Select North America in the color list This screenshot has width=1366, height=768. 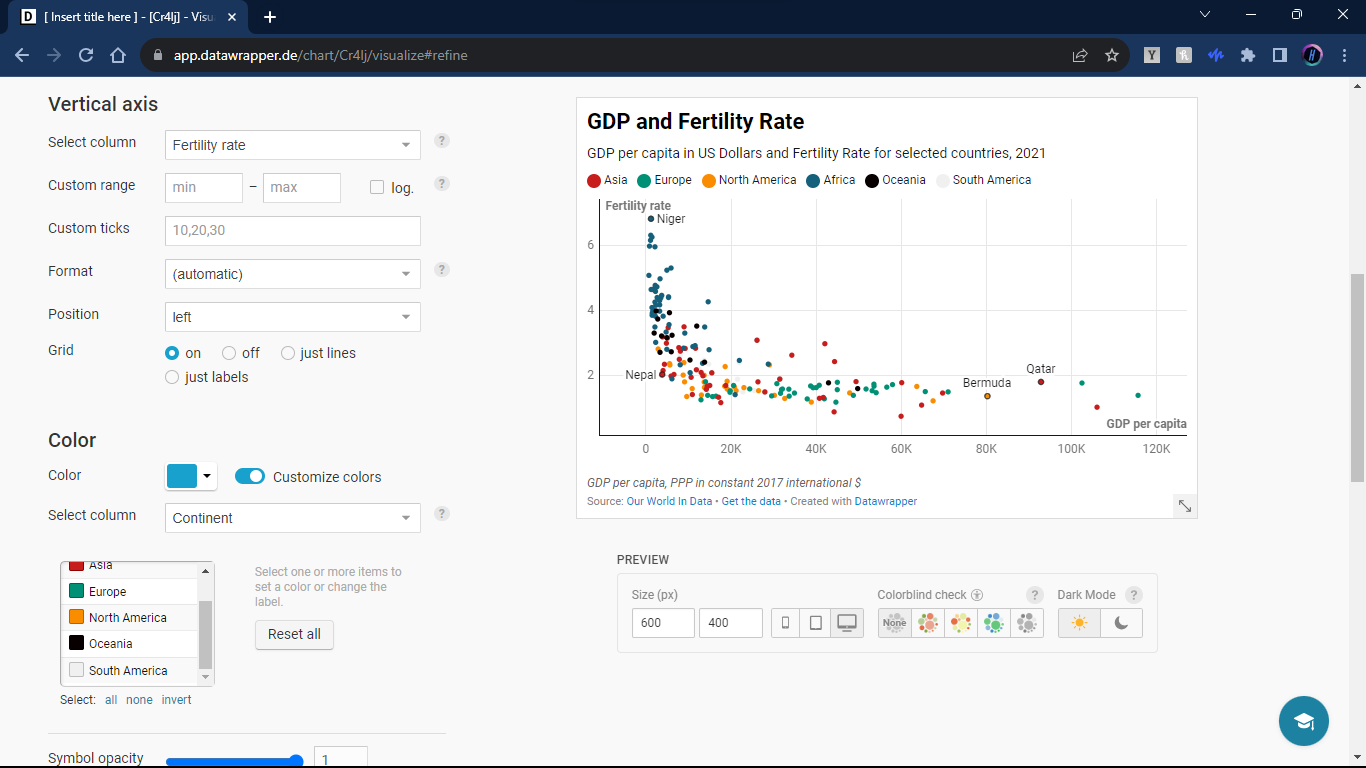click(128, 618)
